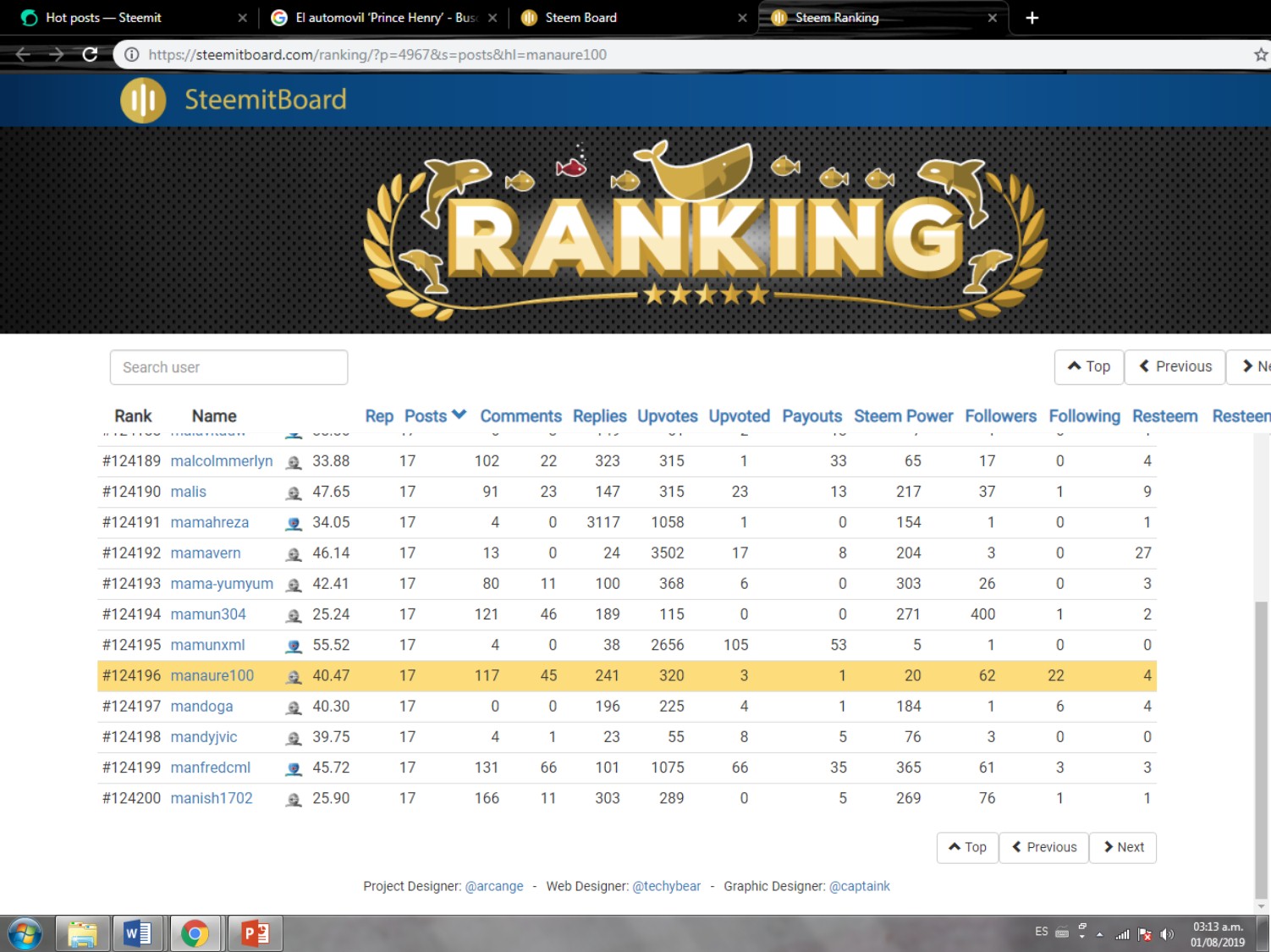Viewport: 1271px width, 952px height.
Task: Click the avatar icon beside manaure100
Action: coord(294,676)
